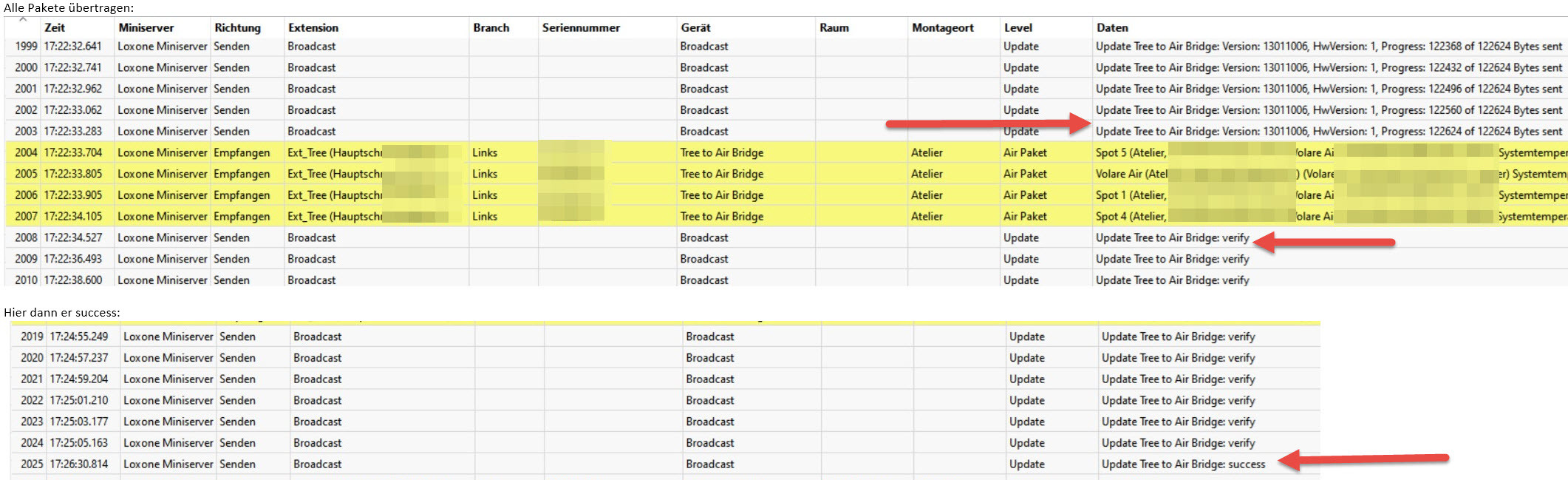The image size is (1568, 480).
Task: Click the timestamp 17:22:33.283 cell
Action: pyautogui.click(x=73, y=131)
